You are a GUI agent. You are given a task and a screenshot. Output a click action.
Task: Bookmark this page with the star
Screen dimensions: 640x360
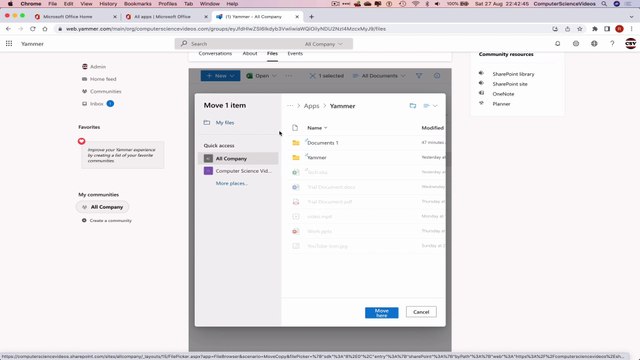tap(580, 29)
